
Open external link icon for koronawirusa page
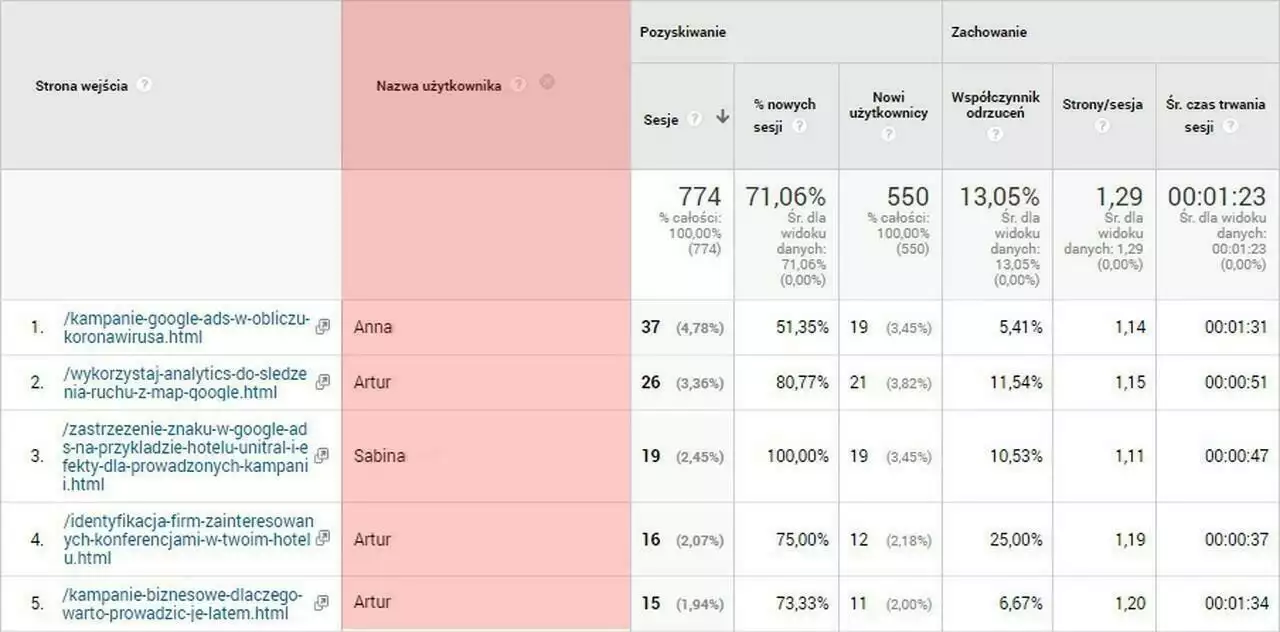point(322,327)
